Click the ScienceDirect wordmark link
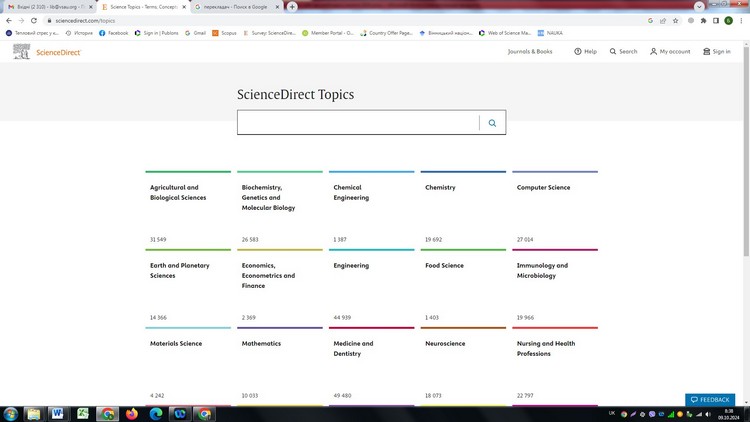Screen dimensions: 750x422 coord(58,52)
